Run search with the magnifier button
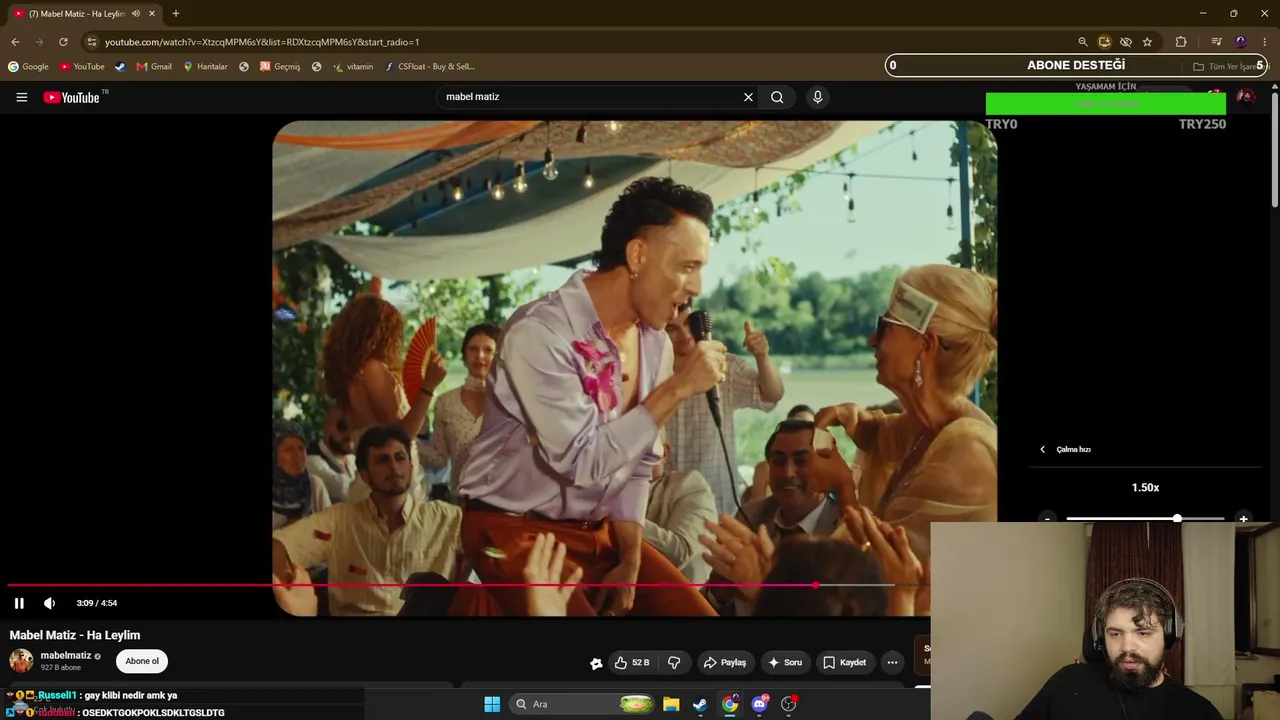Screen dimensions: 1280x720 click(777, 97)
